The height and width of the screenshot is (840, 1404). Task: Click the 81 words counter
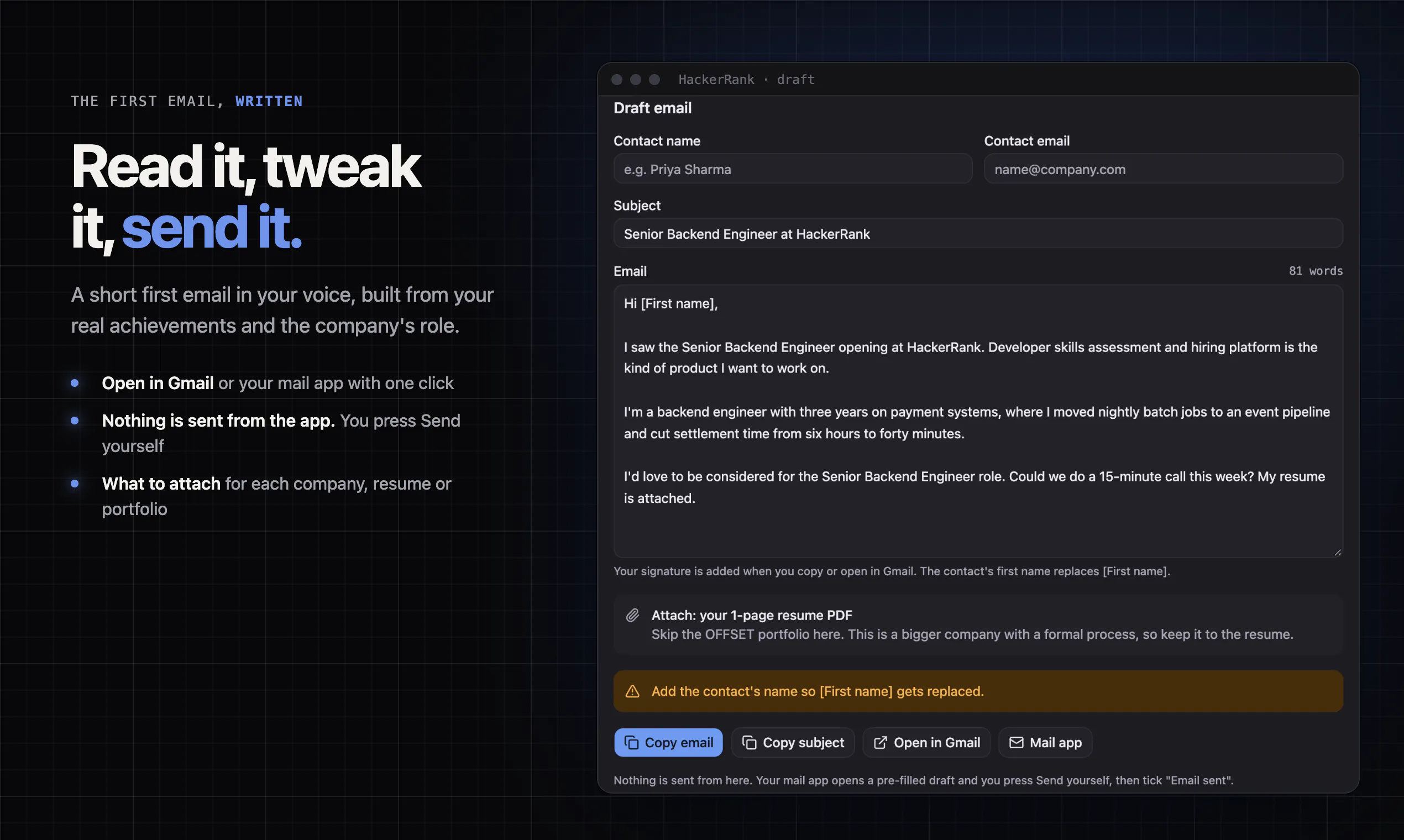[1316, 271]
